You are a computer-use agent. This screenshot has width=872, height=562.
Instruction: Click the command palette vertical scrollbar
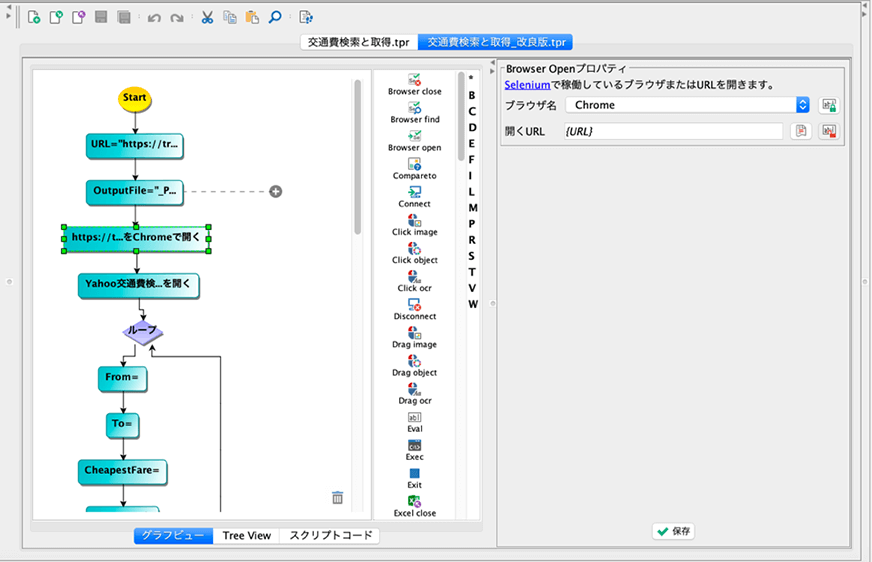coord(460,117)
